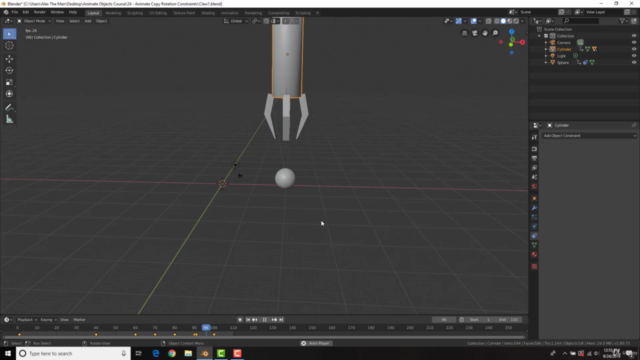Open the Object Constraints properties tab
The height and width of the screenshot is (360, 640).
pyautogui.click(x=534, y=236)
